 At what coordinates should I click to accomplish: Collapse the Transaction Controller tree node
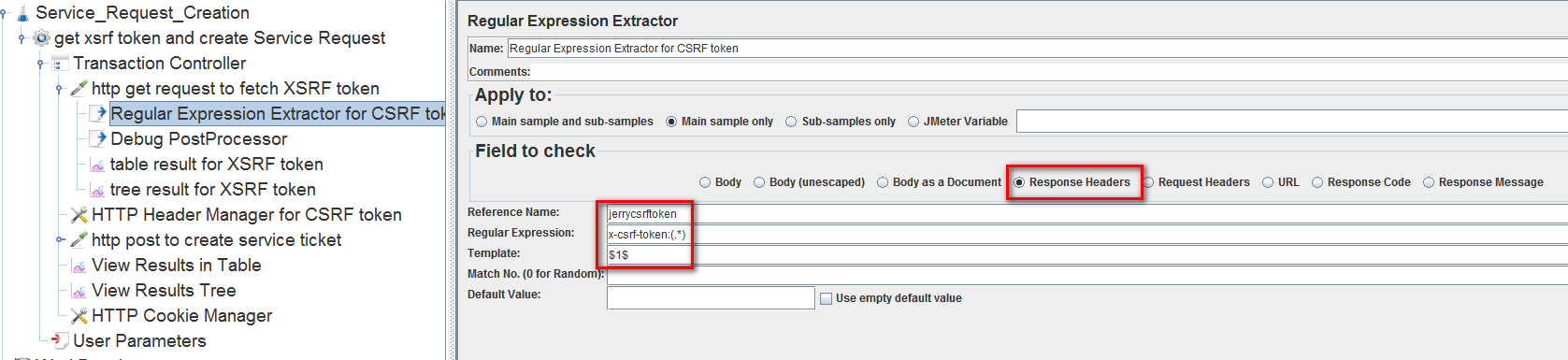coord(40,64)
